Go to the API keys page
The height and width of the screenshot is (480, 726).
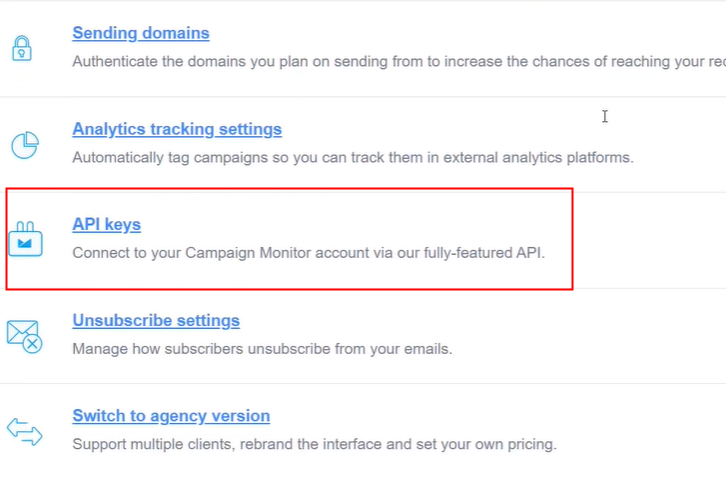(106, 224)
